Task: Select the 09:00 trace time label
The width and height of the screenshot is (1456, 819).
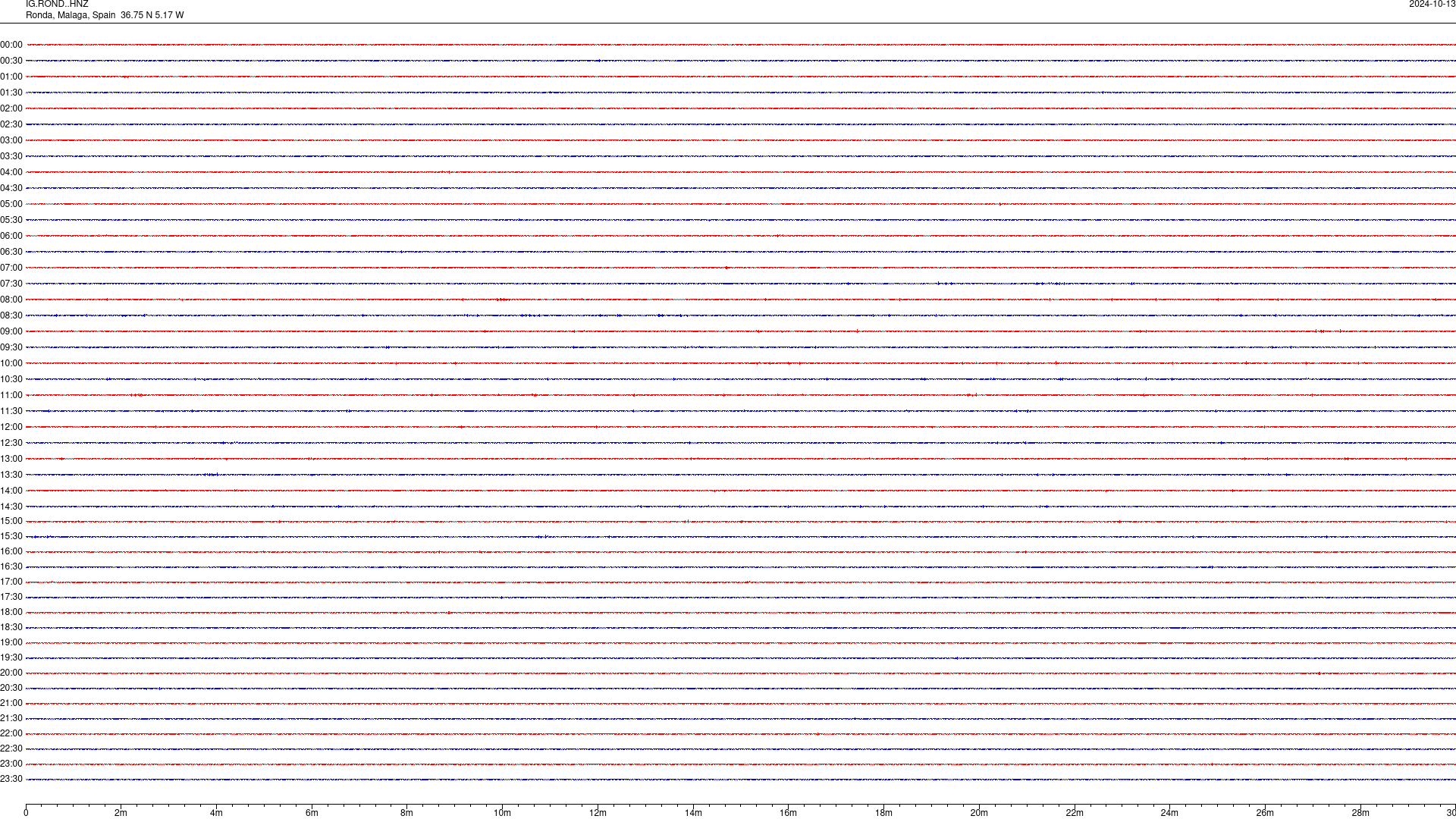Action: click(x=11, y=331)
